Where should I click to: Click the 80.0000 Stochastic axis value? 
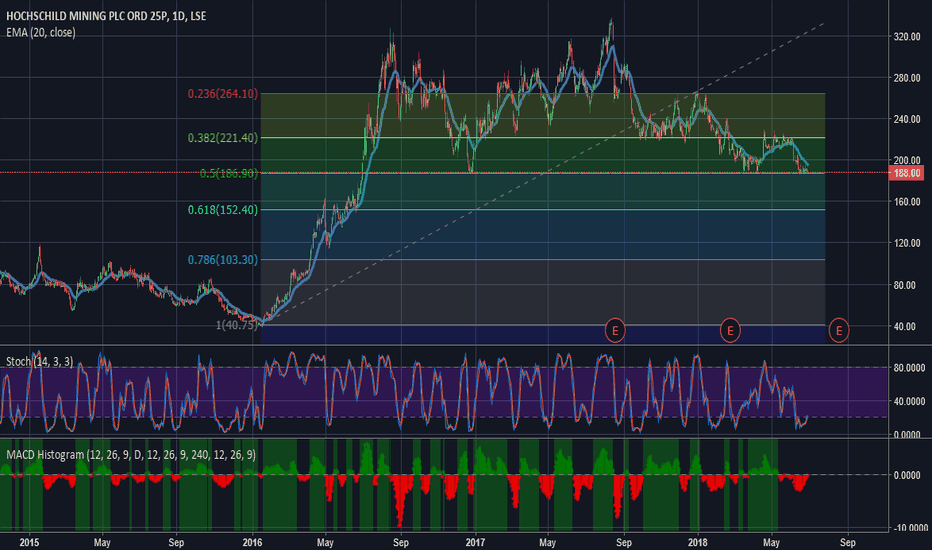pos(909,368)
